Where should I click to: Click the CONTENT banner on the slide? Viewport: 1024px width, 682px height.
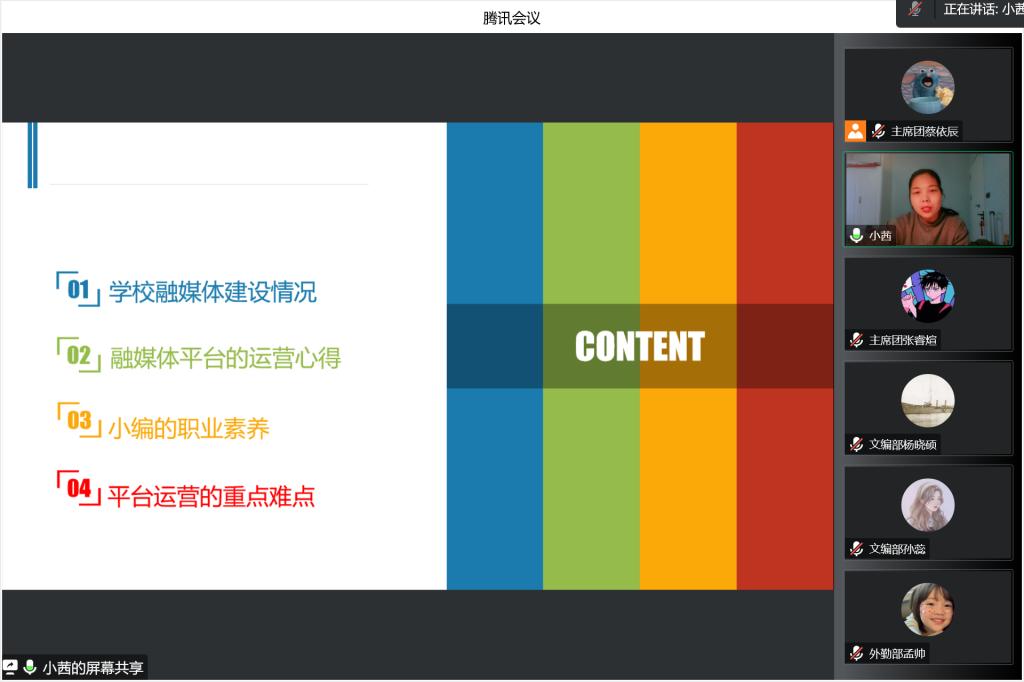click(x=639, y=346)
